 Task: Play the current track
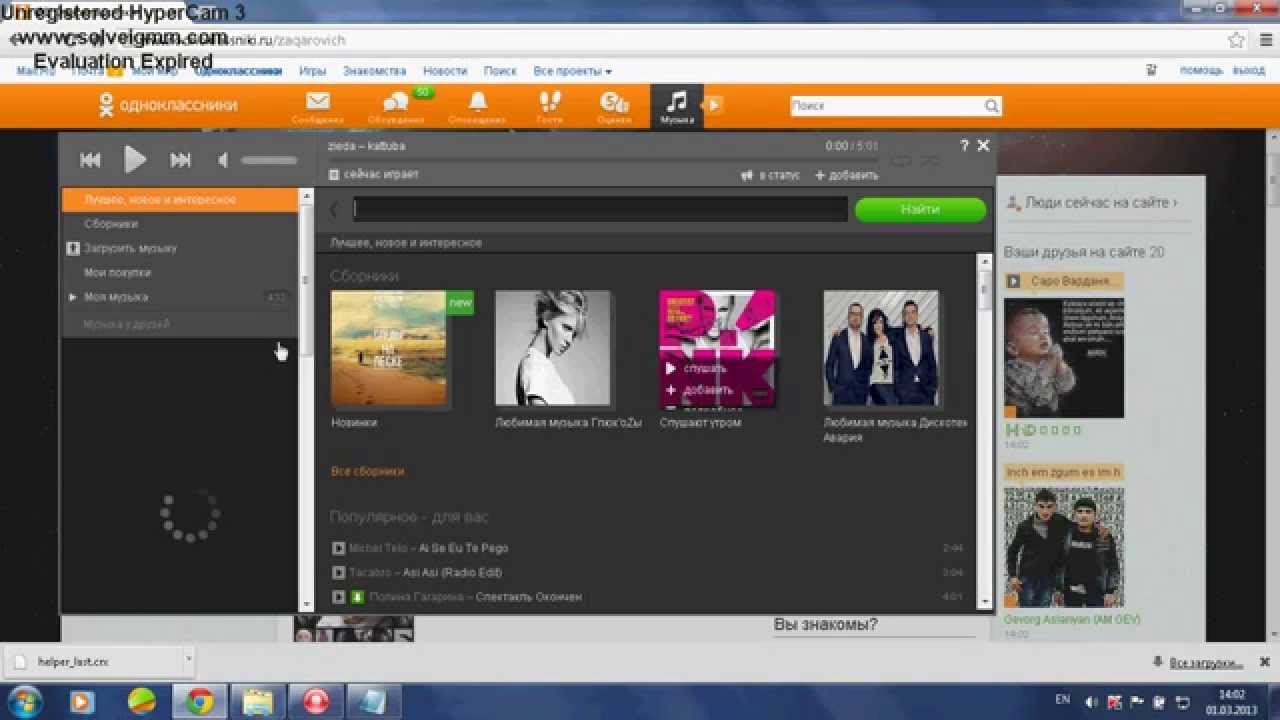tap(135, 159)
